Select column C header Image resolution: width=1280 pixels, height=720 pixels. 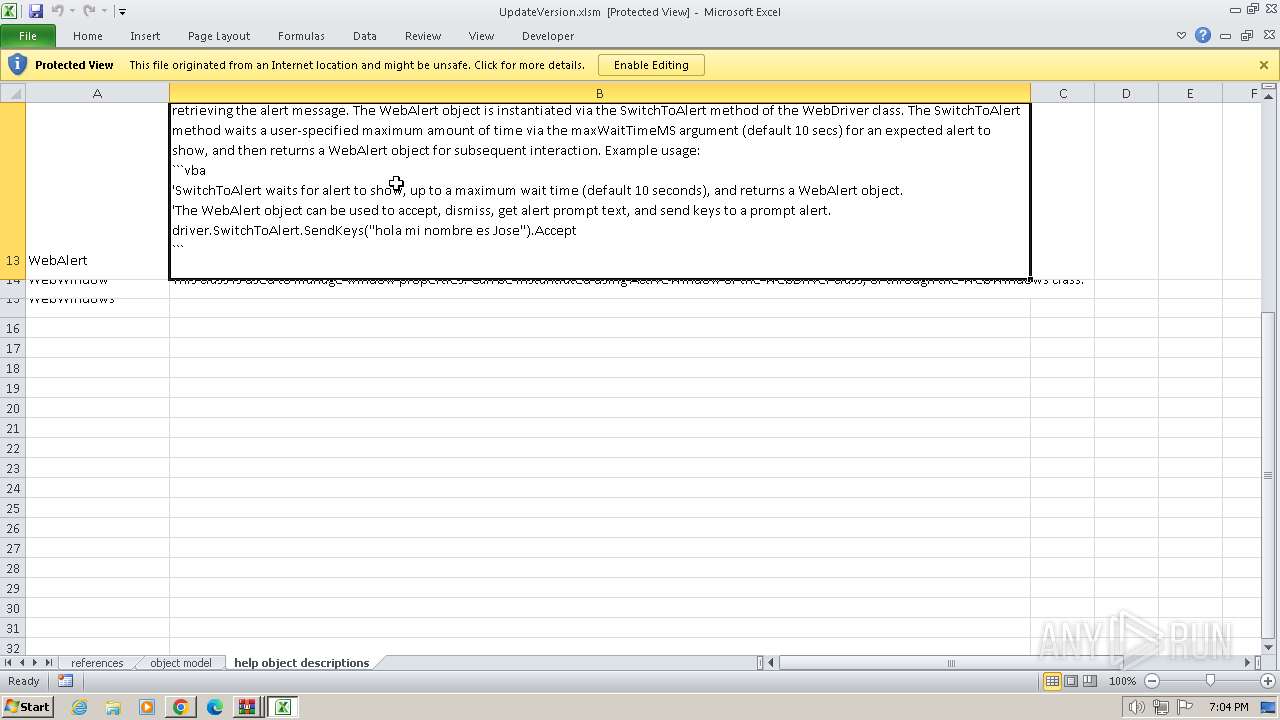coord(1063,93)
